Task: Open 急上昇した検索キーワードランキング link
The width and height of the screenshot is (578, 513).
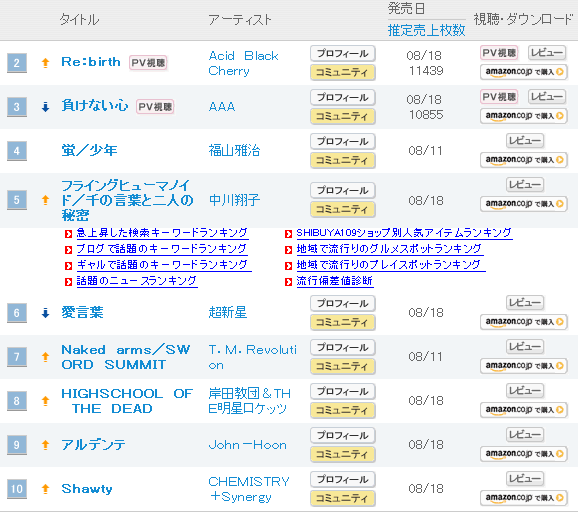Action: click(162, 233)
